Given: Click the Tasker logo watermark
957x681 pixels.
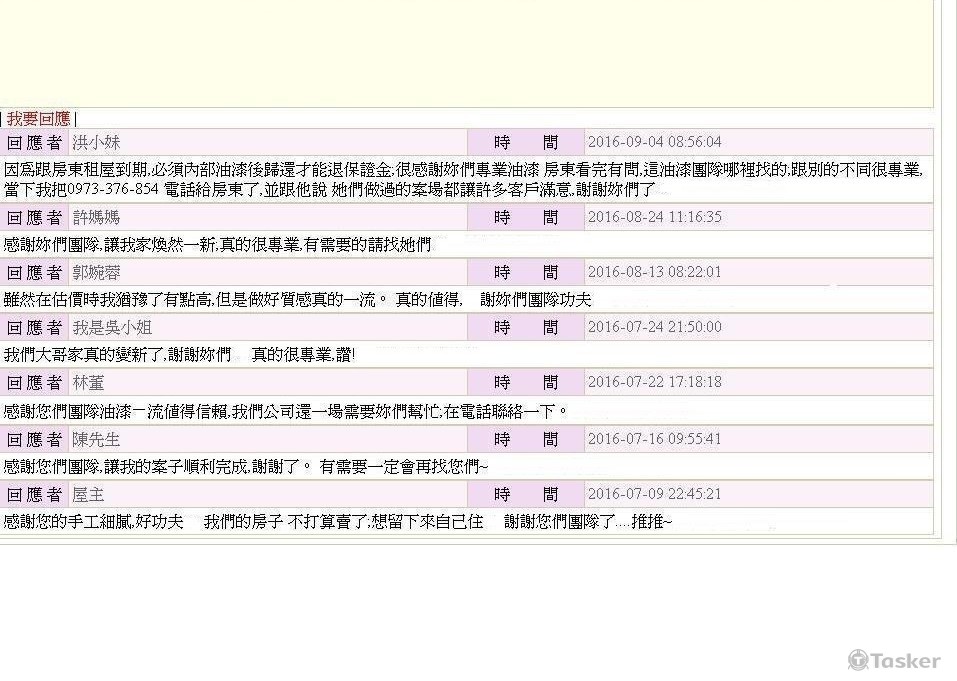Looking at the screenshot, I should tap(894, 660).
